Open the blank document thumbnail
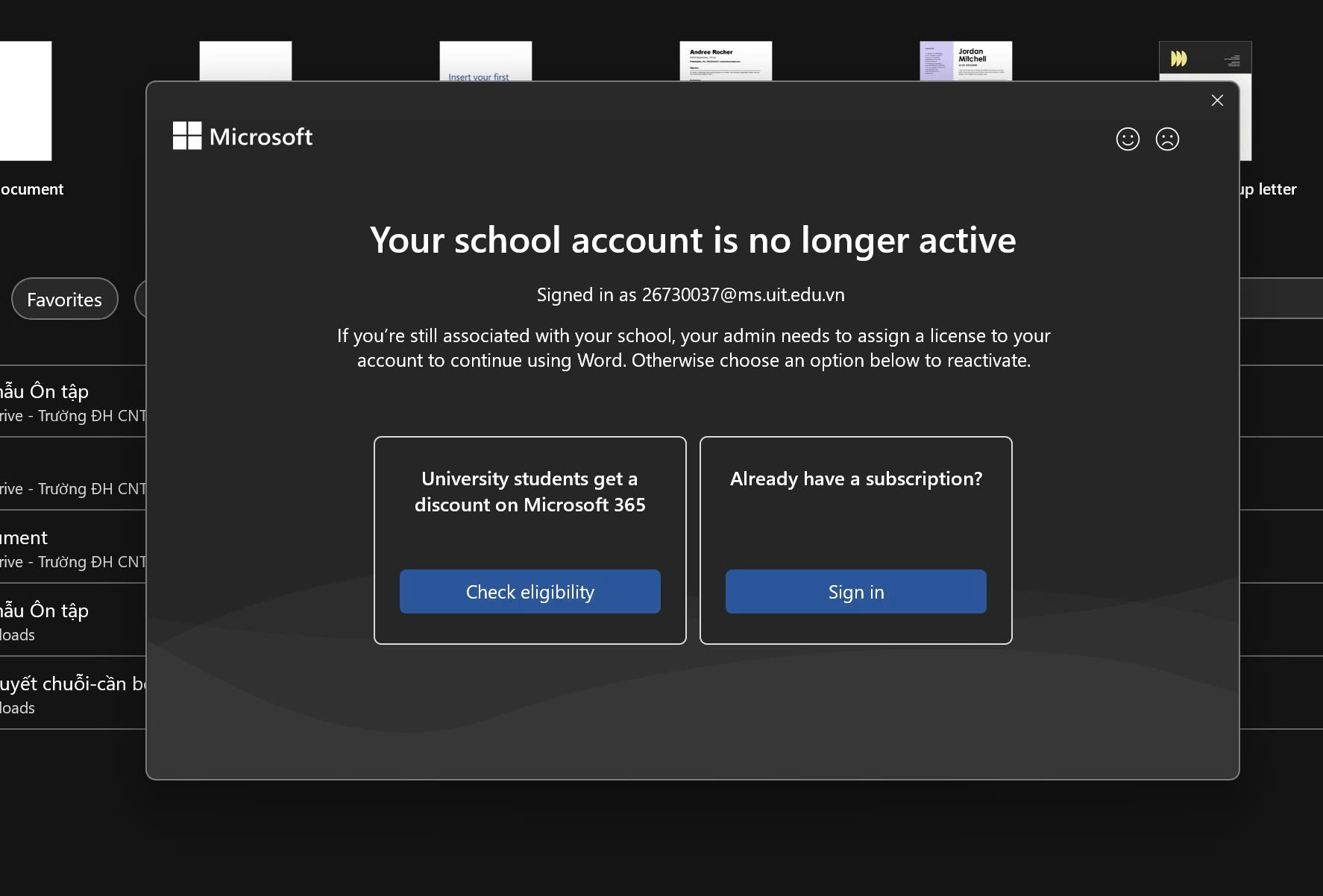 point(25,101)
